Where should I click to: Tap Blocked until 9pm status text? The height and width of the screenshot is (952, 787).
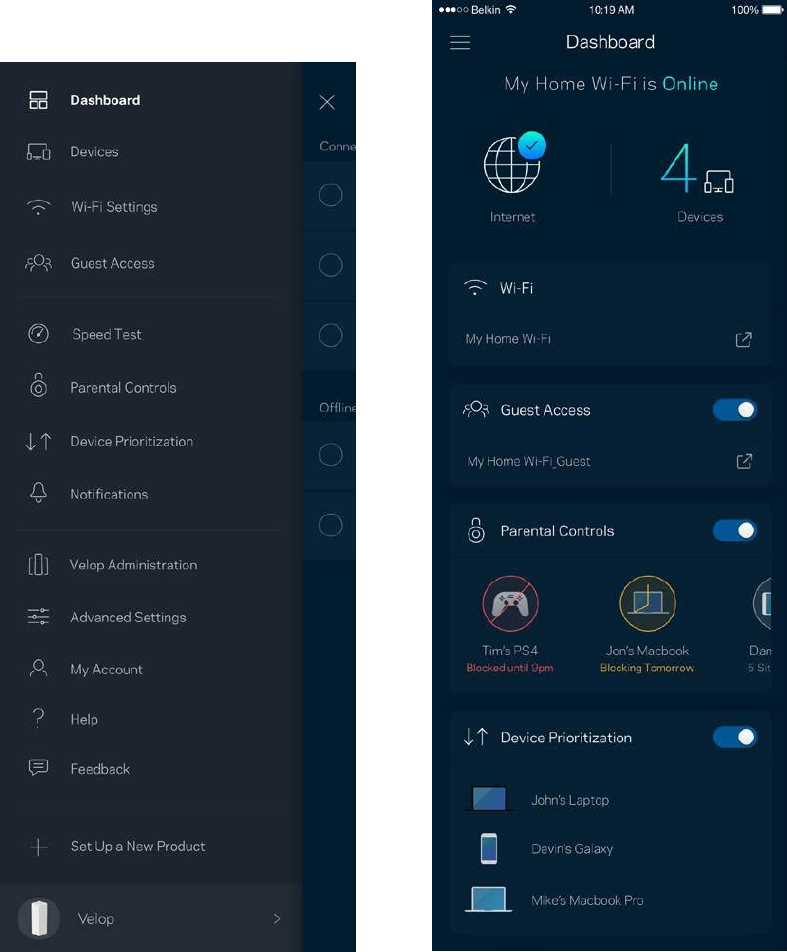click(x=509, y=668)
